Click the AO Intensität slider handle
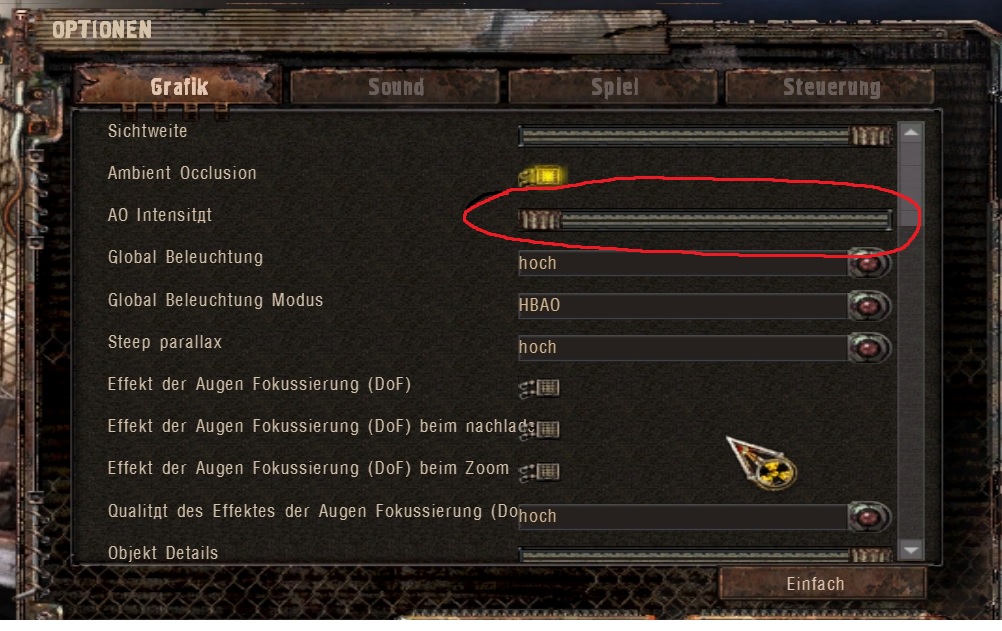 click(x=539, y=221)
